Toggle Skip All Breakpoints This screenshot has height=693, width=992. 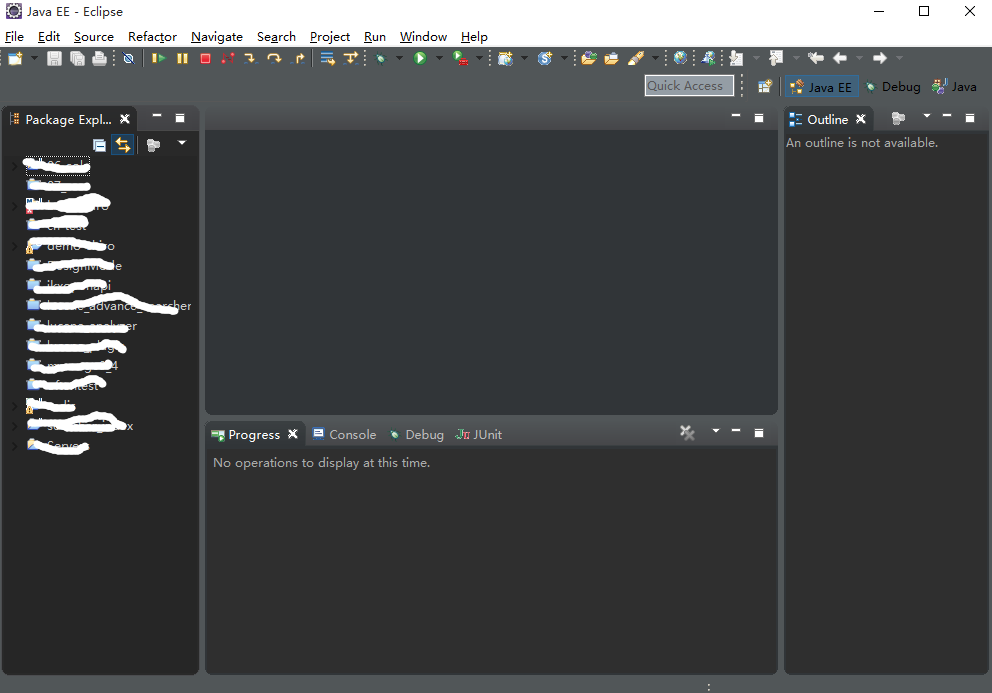(128, 59)
